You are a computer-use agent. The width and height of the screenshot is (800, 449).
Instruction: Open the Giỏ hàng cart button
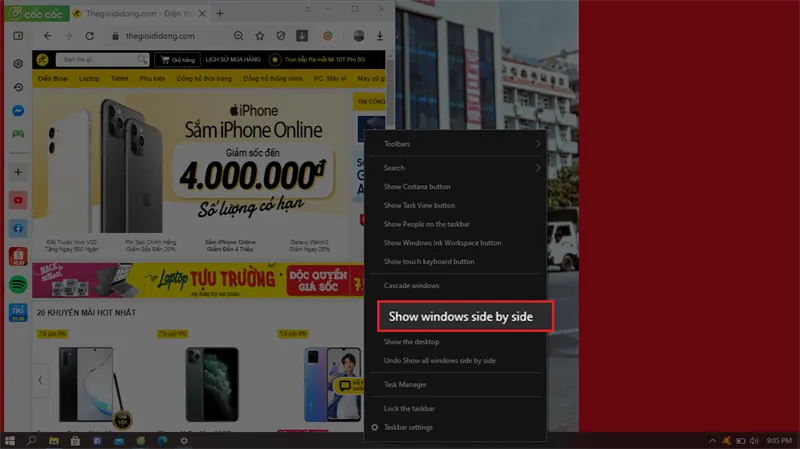coord(178,60)
